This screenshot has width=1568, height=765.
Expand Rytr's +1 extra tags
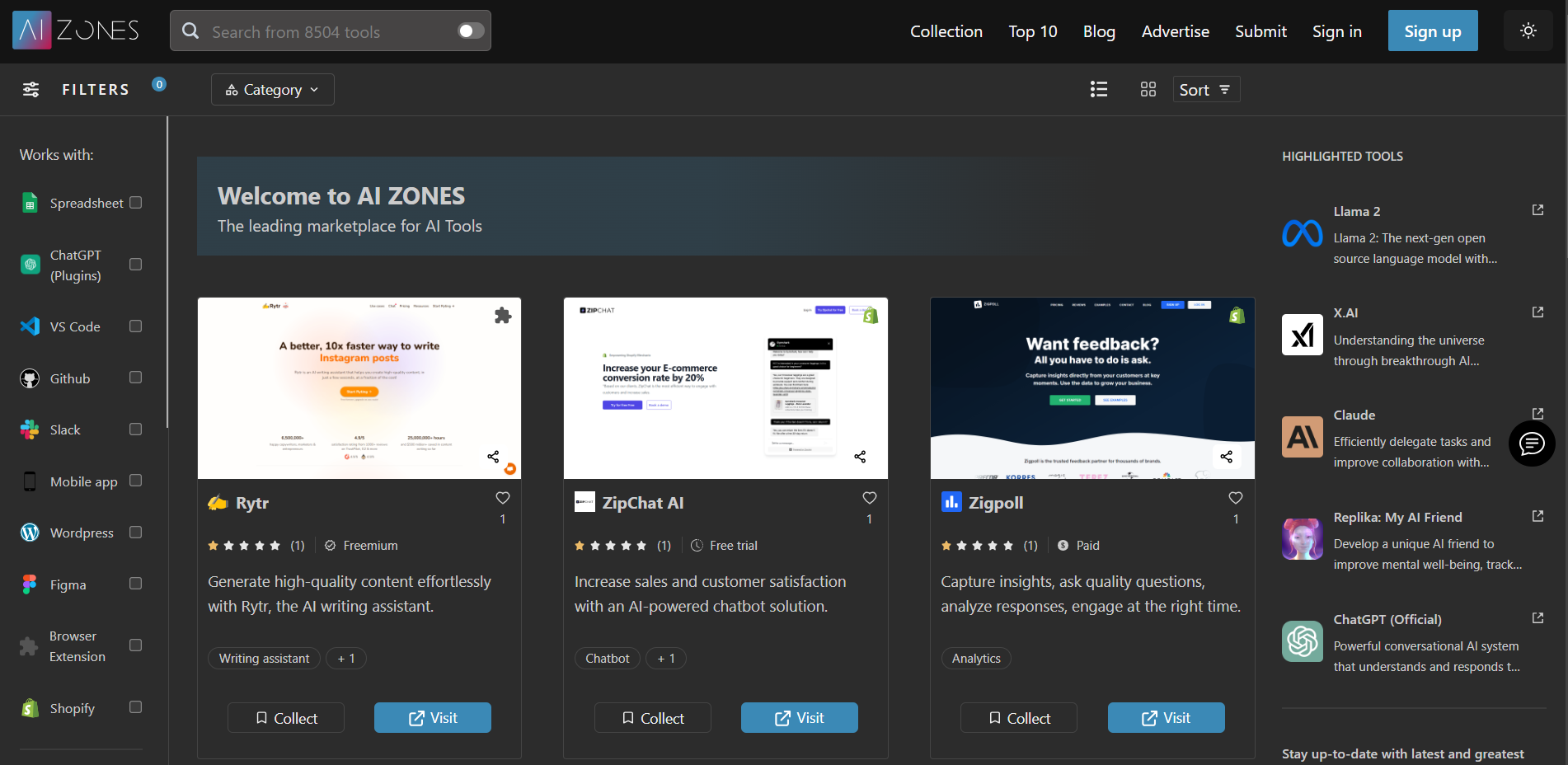346,658
